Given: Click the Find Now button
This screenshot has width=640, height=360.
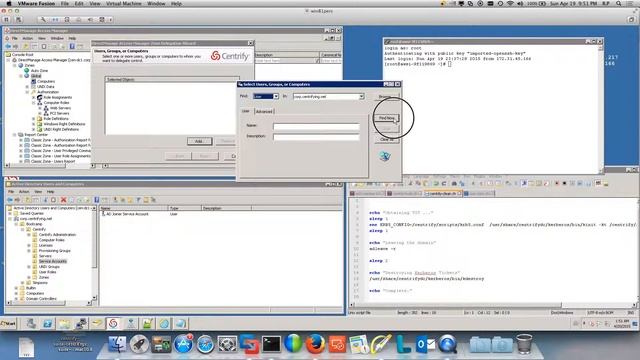Looking at the screenshot, I should pos(386,118).
